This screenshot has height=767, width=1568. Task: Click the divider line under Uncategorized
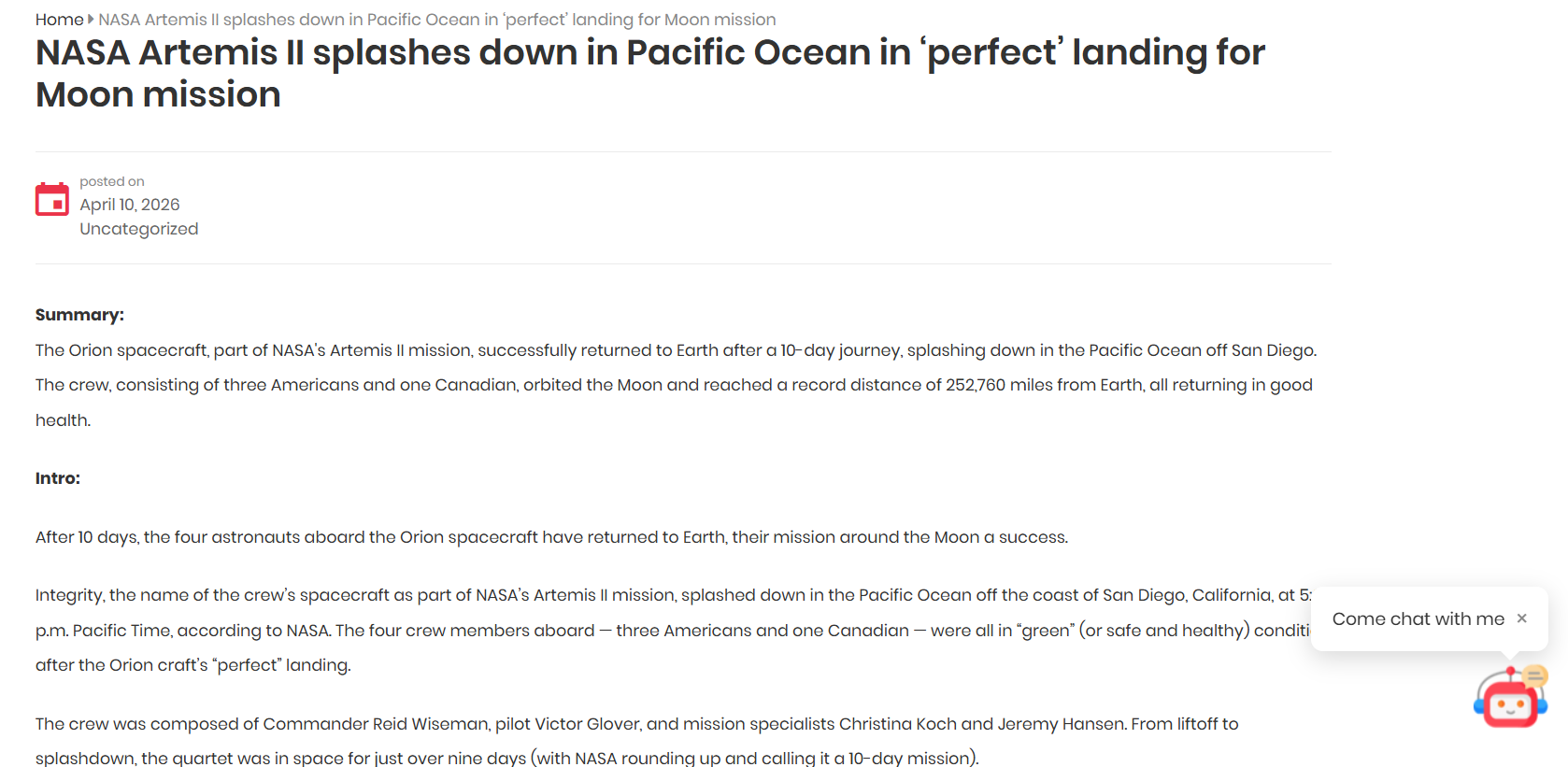(683, 263)
